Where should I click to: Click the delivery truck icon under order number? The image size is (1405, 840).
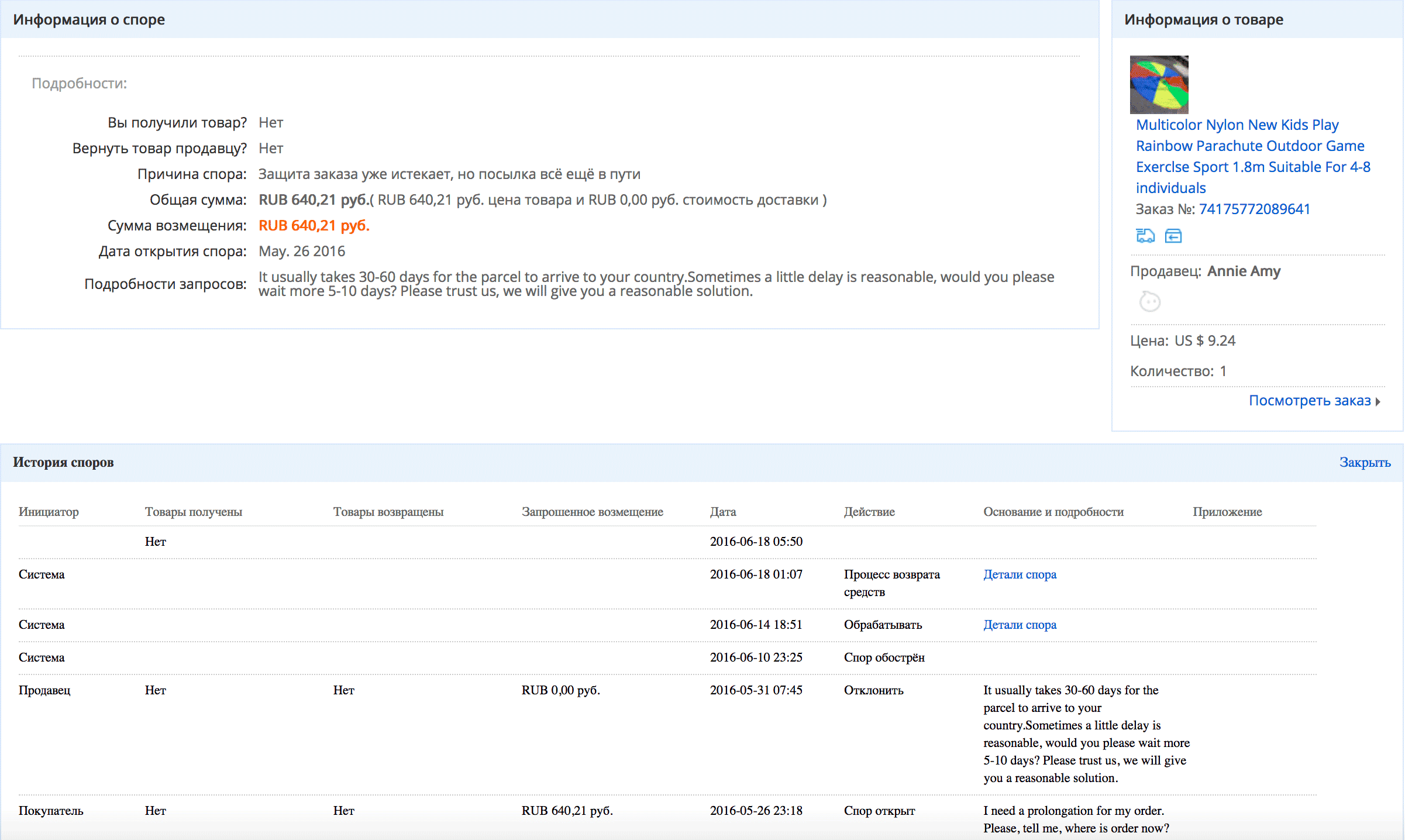(x=1145, y=236)
